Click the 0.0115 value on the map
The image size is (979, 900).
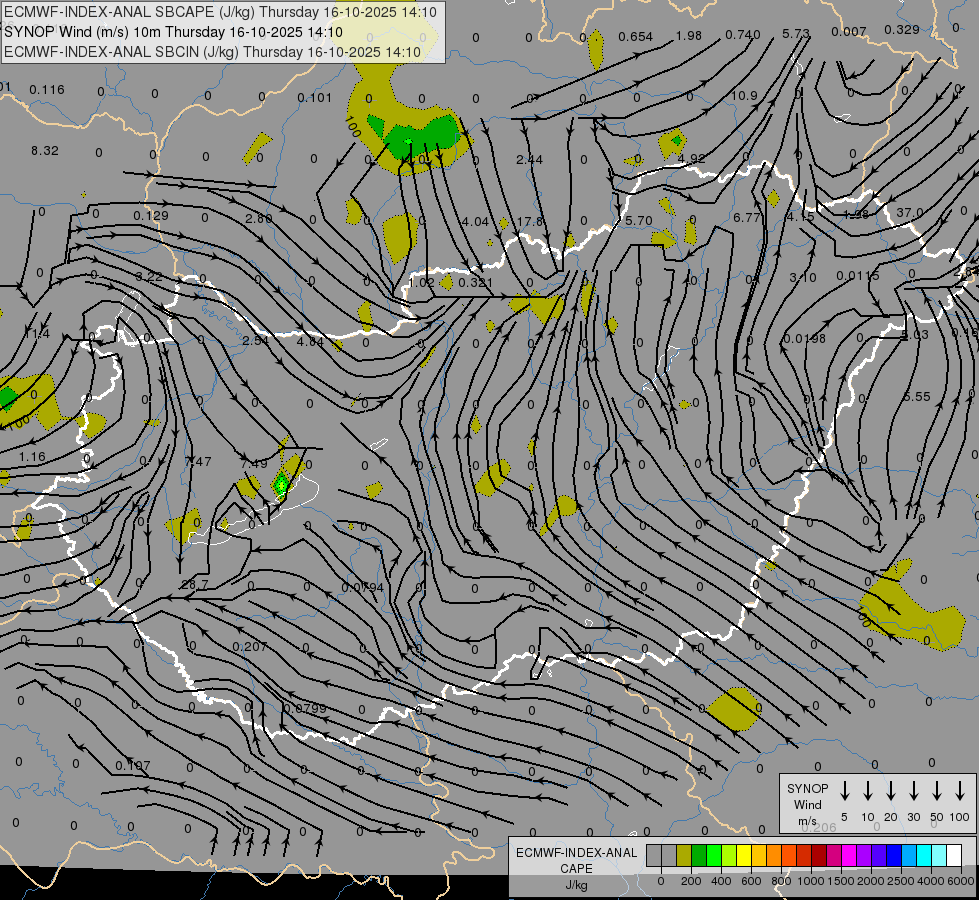(858, 275)
